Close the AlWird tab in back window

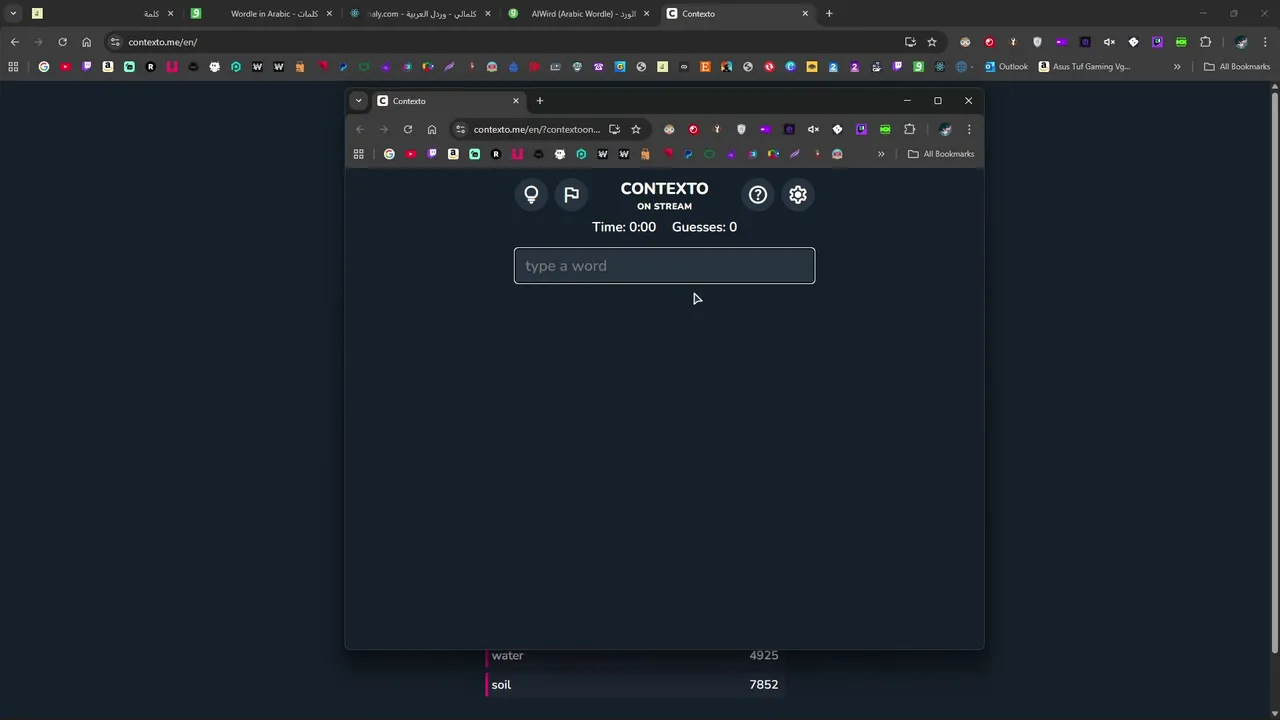coord(646,14)
